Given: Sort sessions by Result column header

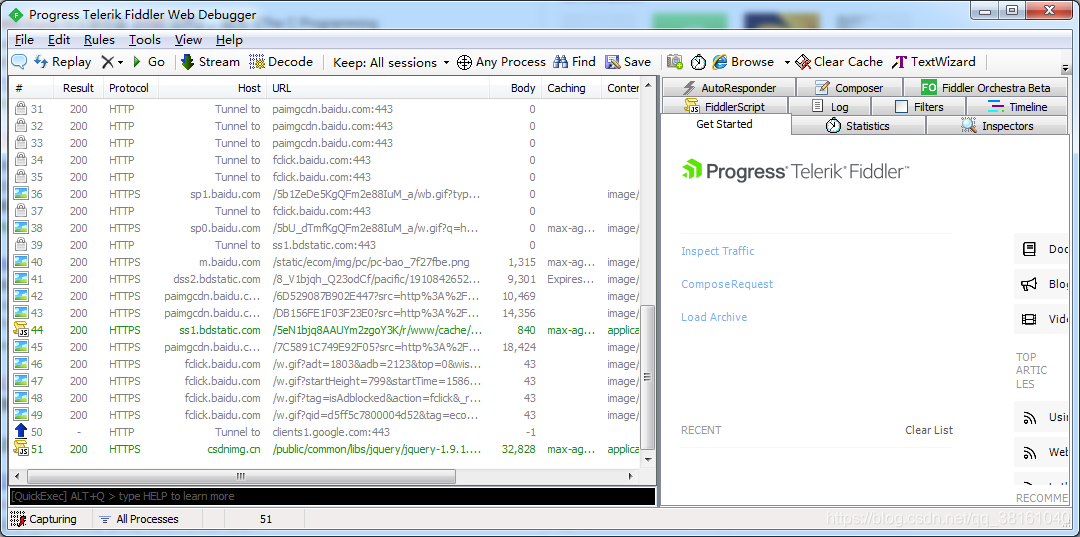Looking at the screenshot, I should point(79,88).
